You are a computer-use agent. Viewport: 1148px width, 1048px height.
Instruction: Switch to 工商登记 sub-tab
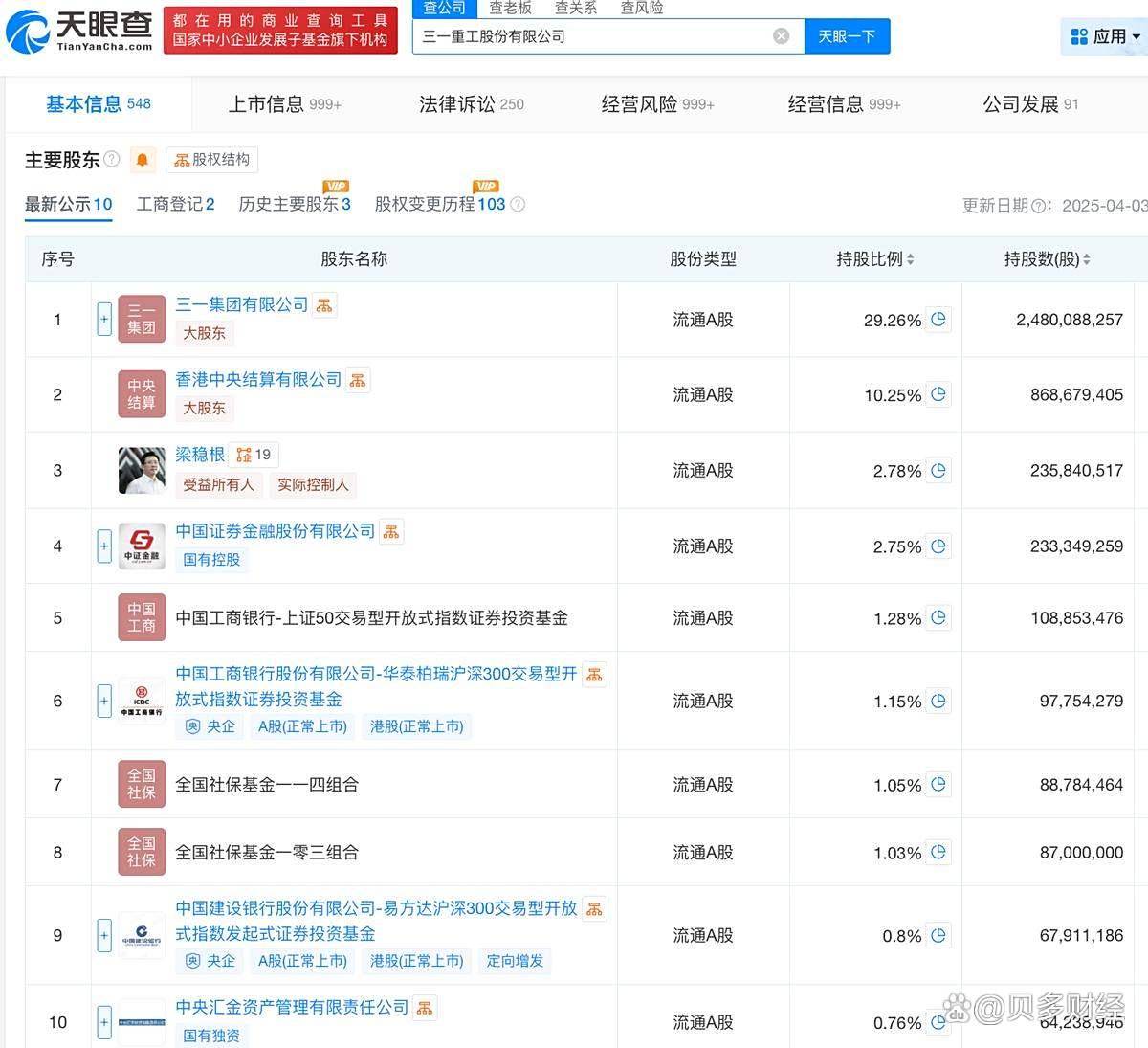175,204
